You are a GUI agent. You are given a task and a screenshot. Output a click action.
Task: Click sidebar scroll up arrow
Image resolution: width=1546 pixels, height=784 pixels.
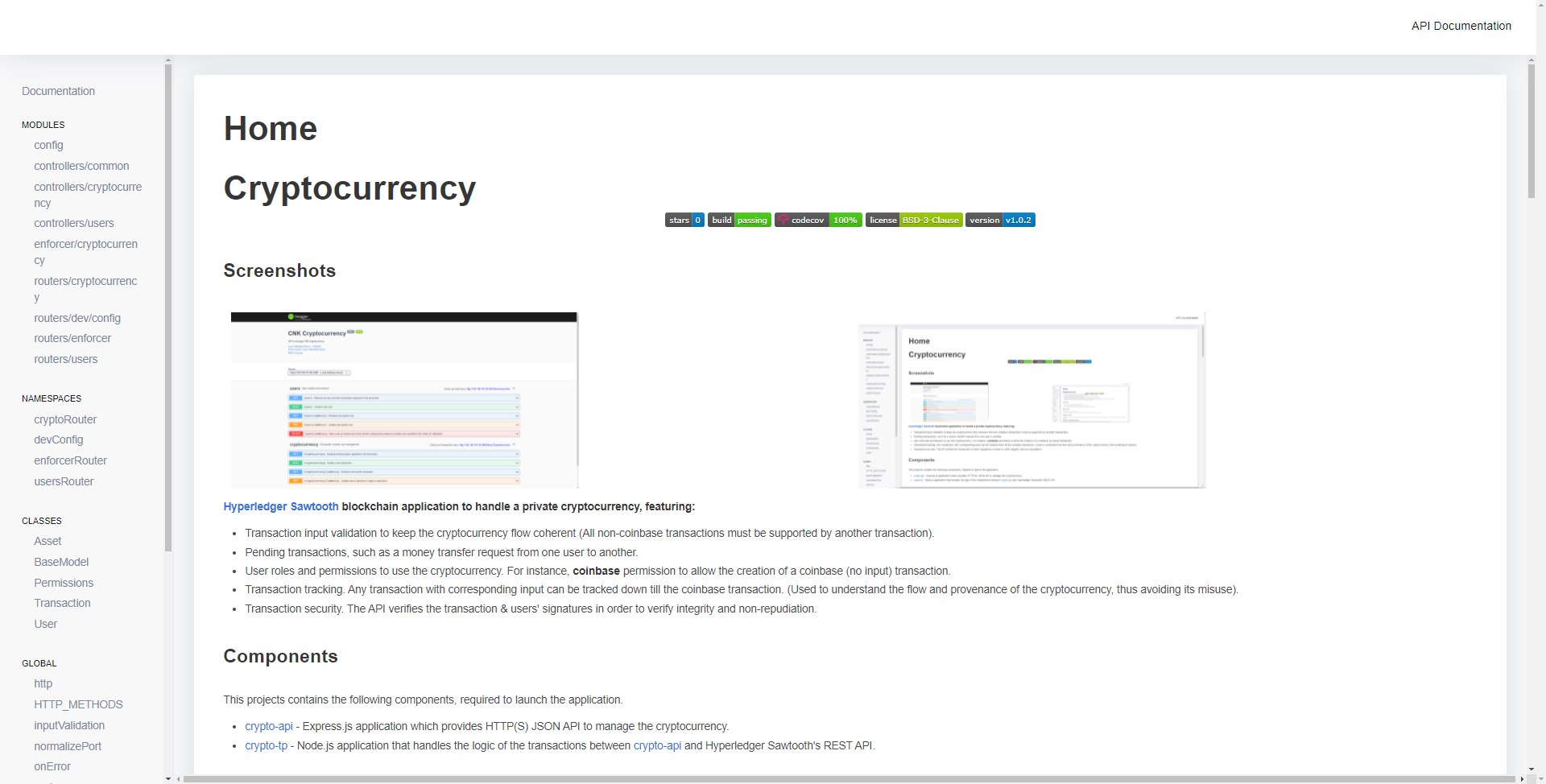[x=168, y=60]
